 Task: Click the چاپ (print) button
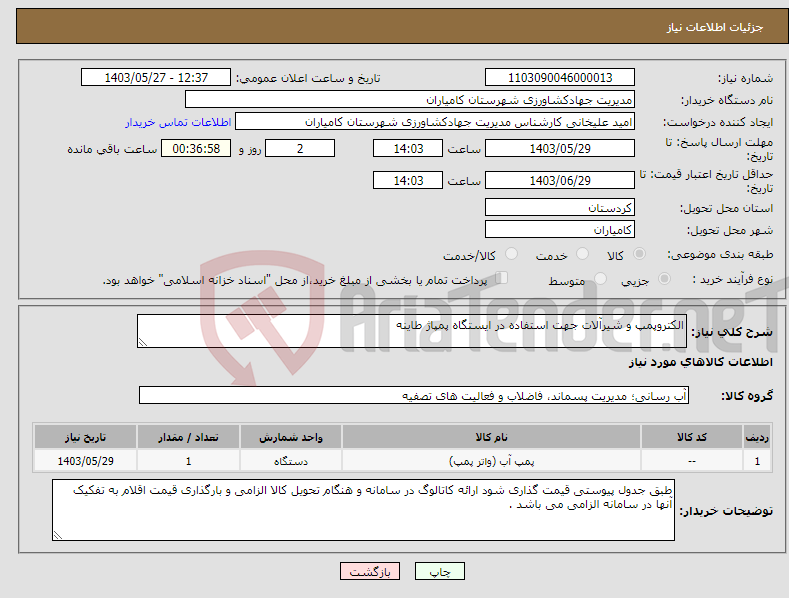click(439, 571)
